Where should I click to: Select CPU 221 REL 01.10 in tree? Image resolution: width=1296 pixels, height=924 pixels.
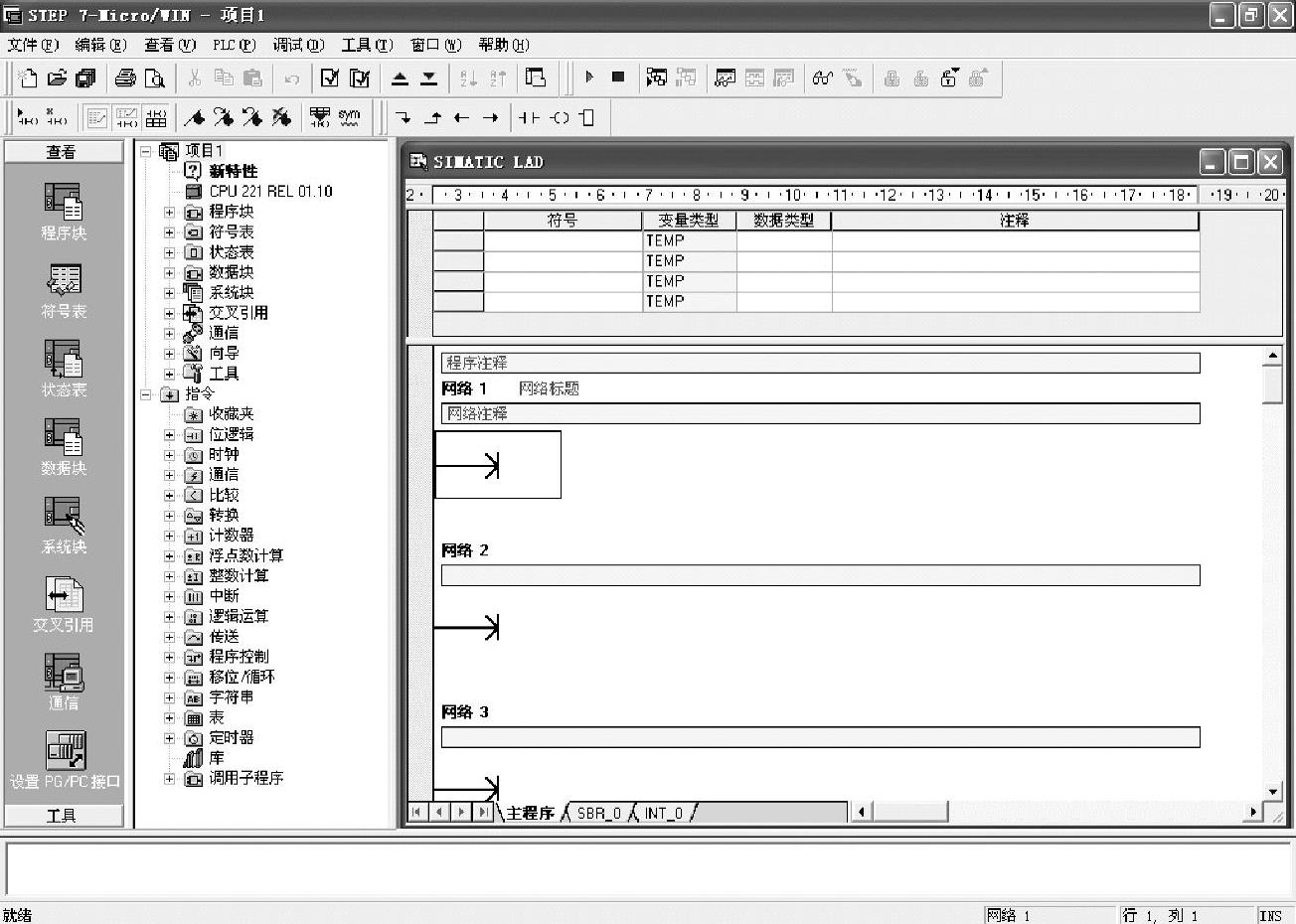pyautogui.click(x=270, y=191)
